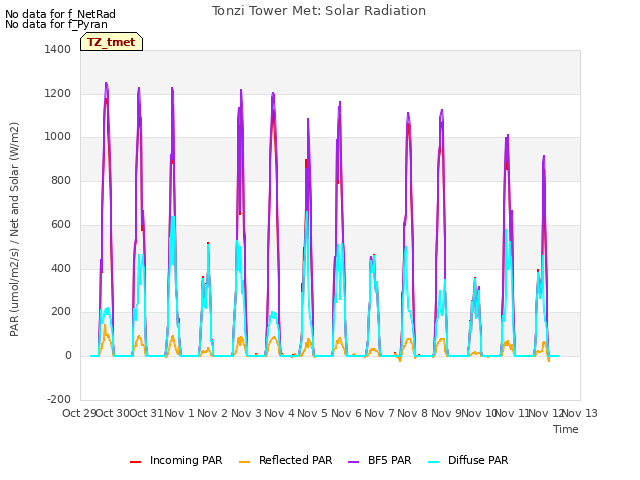Click the Nov 10 x-axis tick label
The image size is (640, 480).
click(479, 413)
